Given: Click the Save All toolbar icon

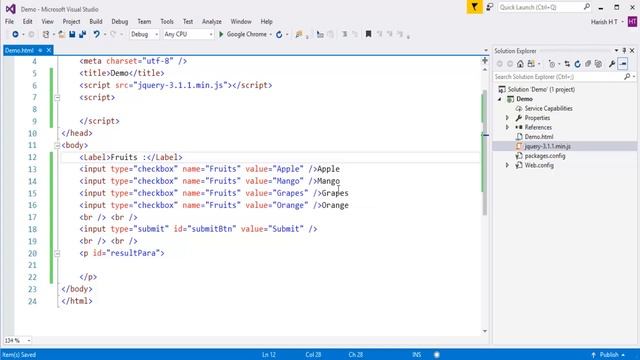Looking at the screenshot, I should click(x=82, y=35).
